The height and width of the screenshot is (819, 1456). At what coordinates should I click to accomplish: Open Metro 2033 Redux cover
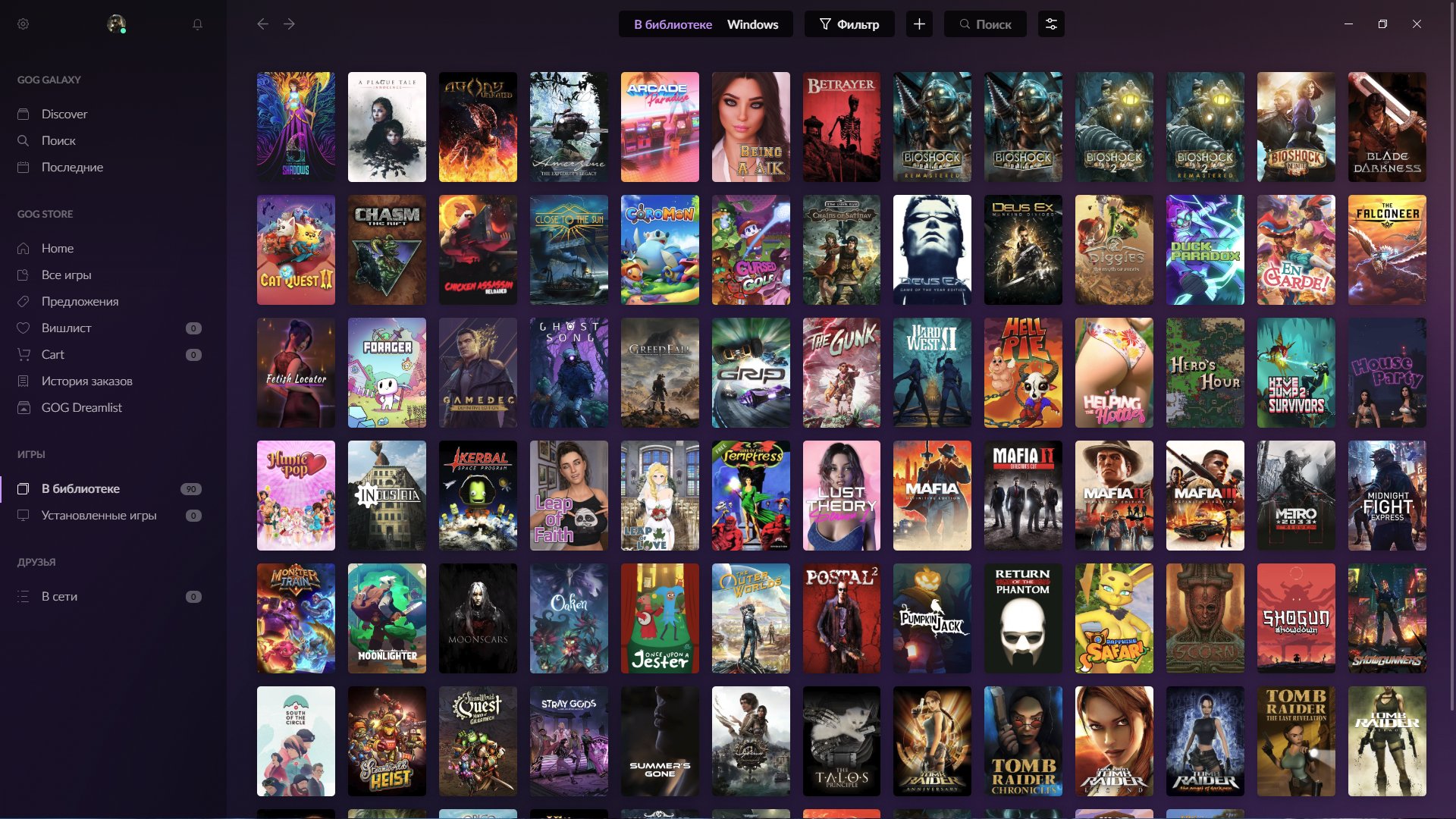point(1296,495)
